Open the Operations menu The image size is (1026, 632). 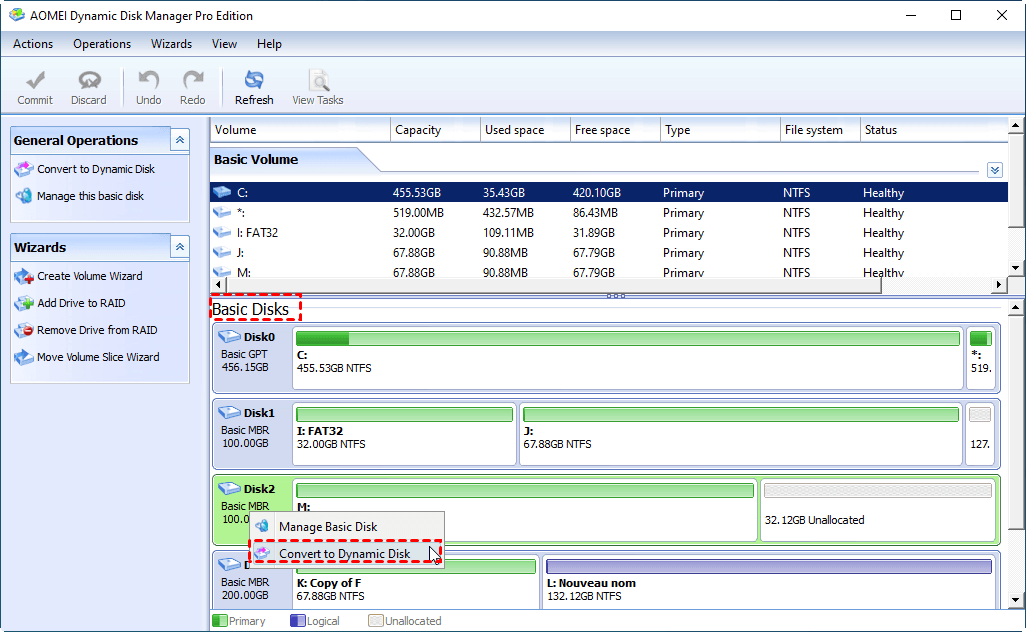[x=102, y=44]
